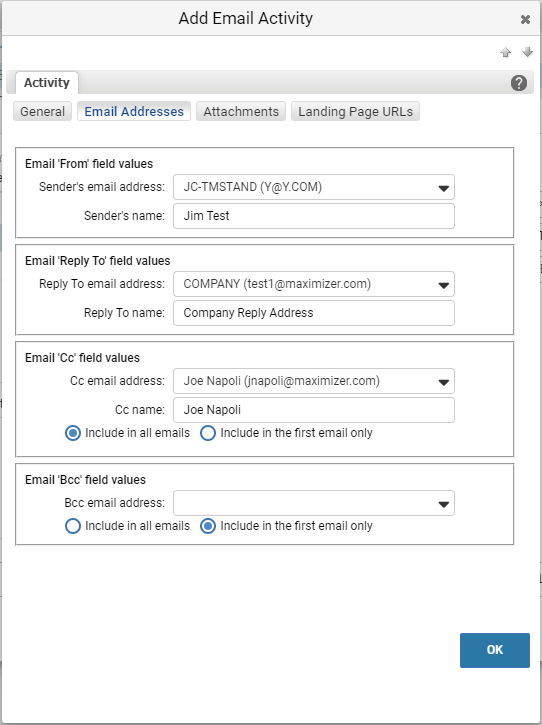542x725 pixels.
Task: Click the OK button
Action: (x=495, y=650)
